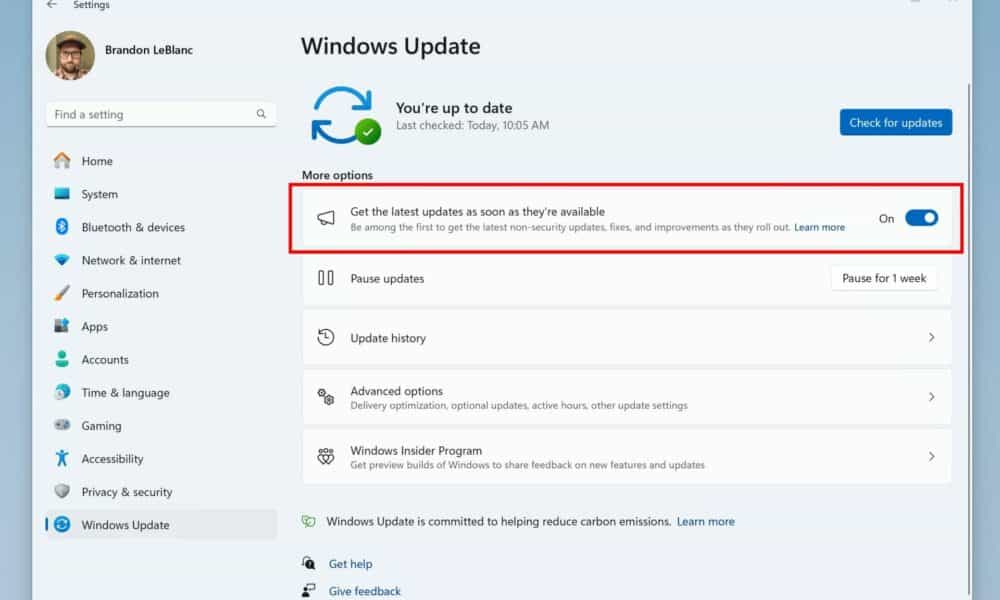Click the Apps icon in sidebar

(62, 326)
